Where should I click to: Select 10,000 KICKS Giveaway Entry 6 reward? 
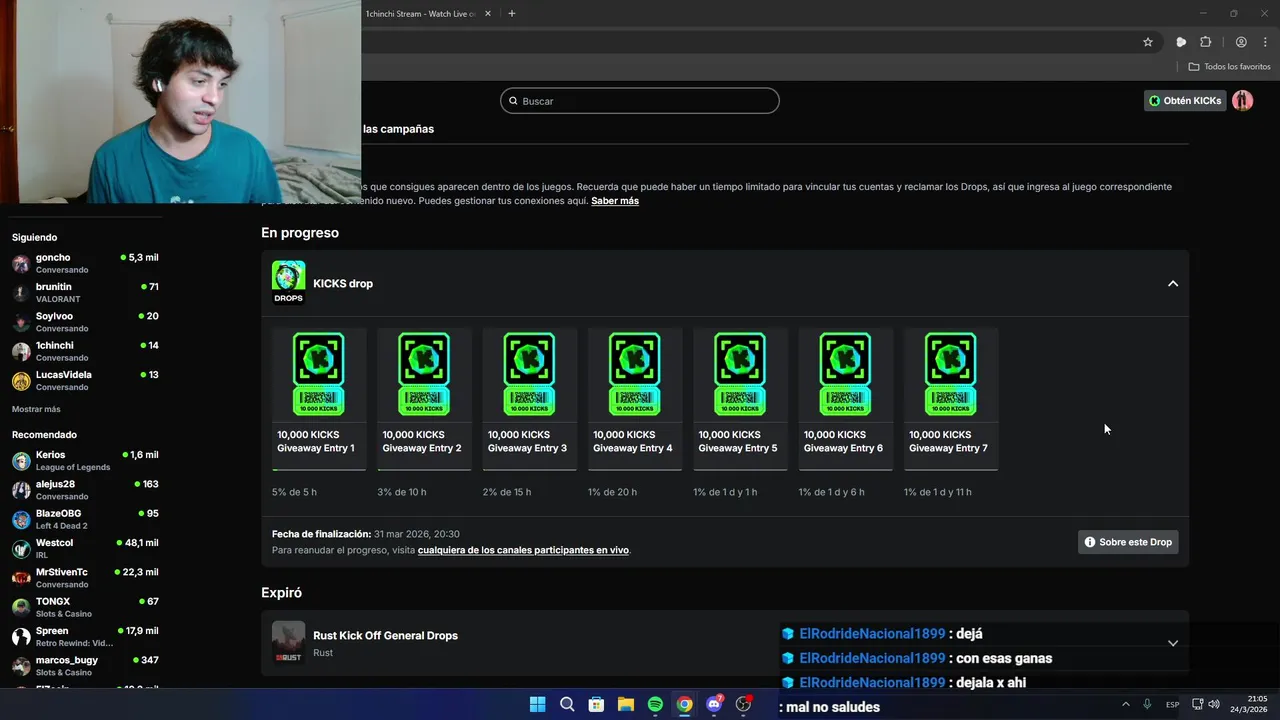[845, 398]
